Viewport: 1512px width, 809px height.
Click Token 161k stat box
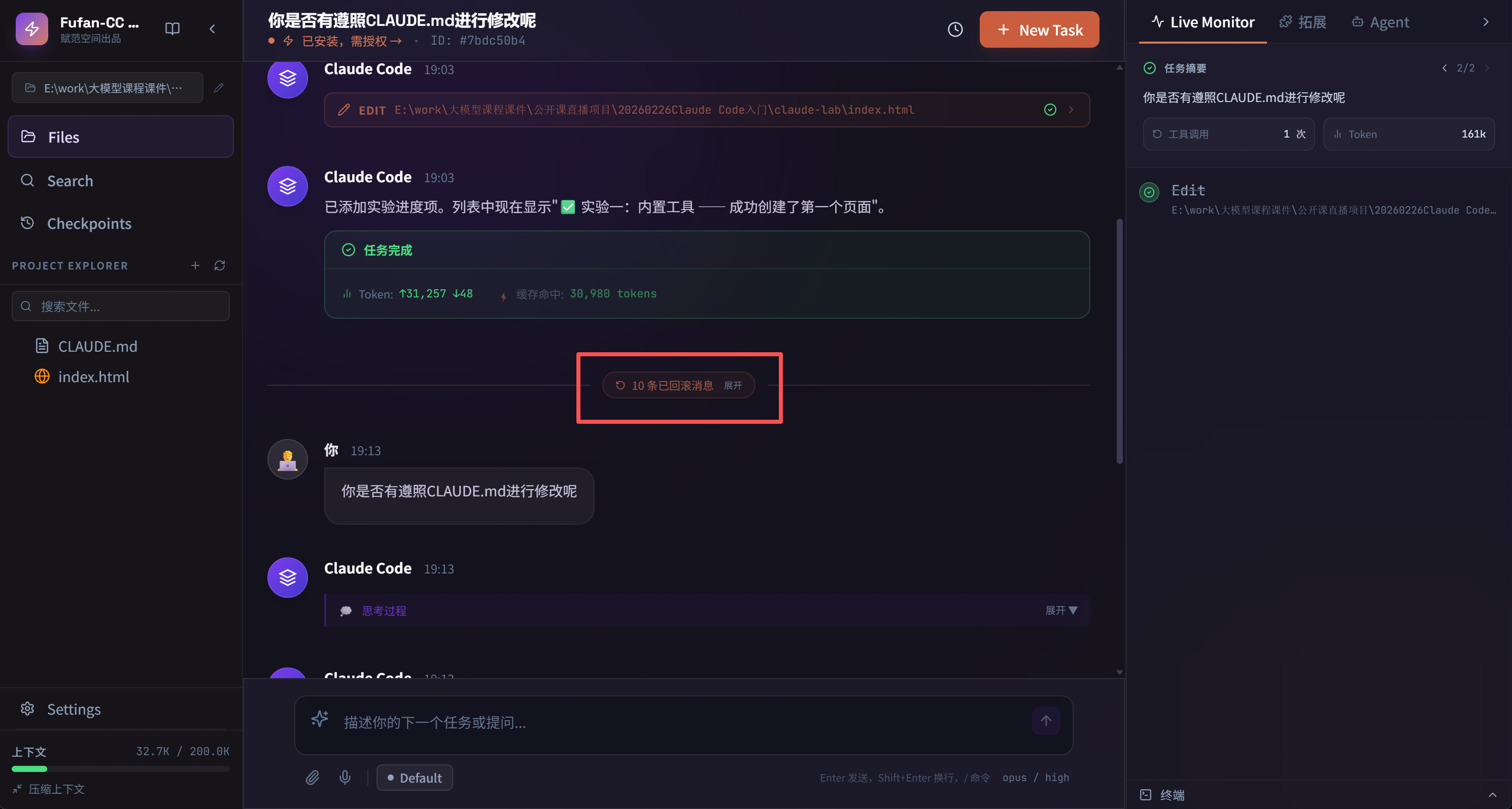[1410, 134]
